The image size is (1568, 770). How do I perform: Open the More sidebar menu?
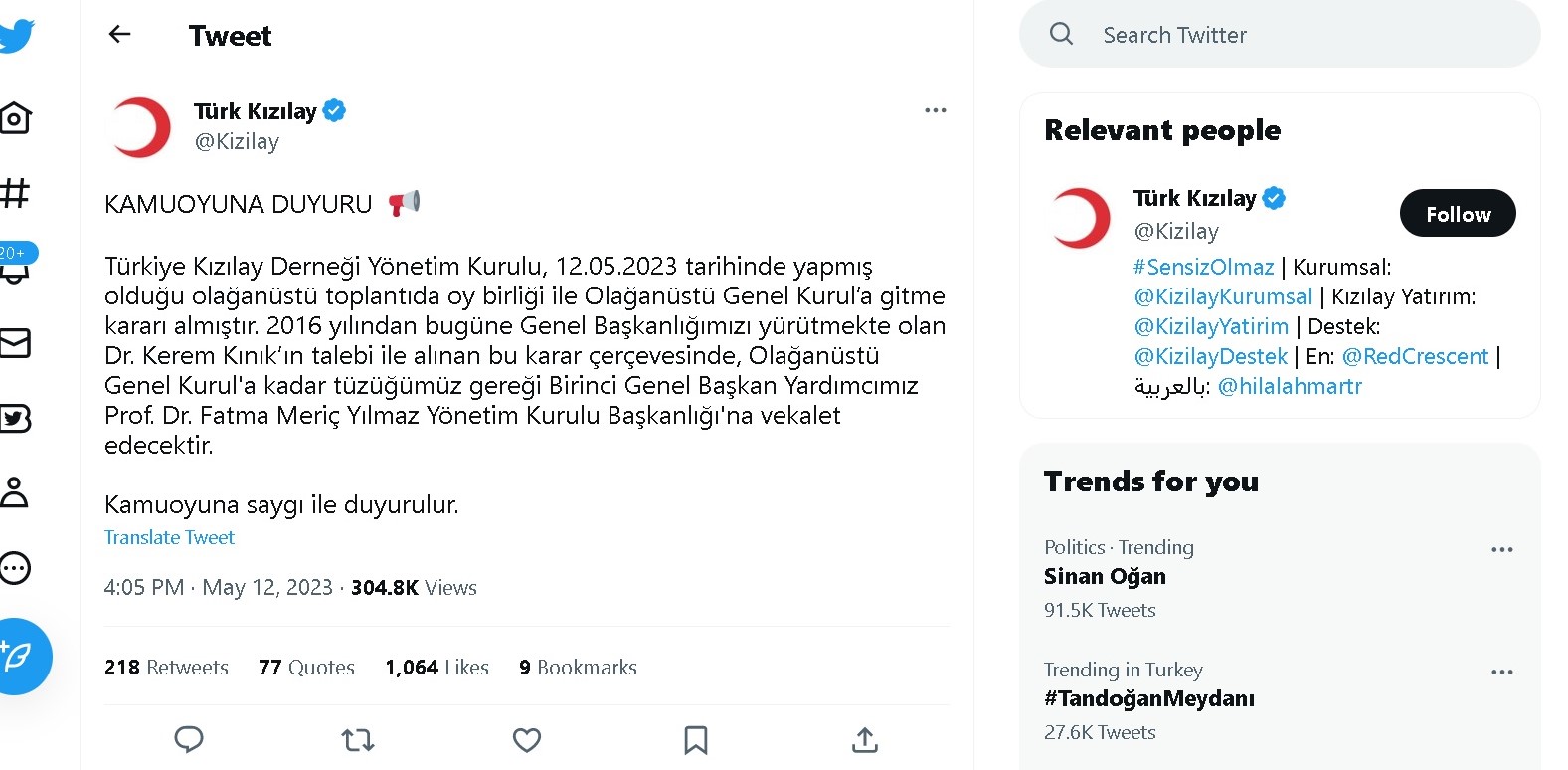pyautogui.click(x=14, y=568)
